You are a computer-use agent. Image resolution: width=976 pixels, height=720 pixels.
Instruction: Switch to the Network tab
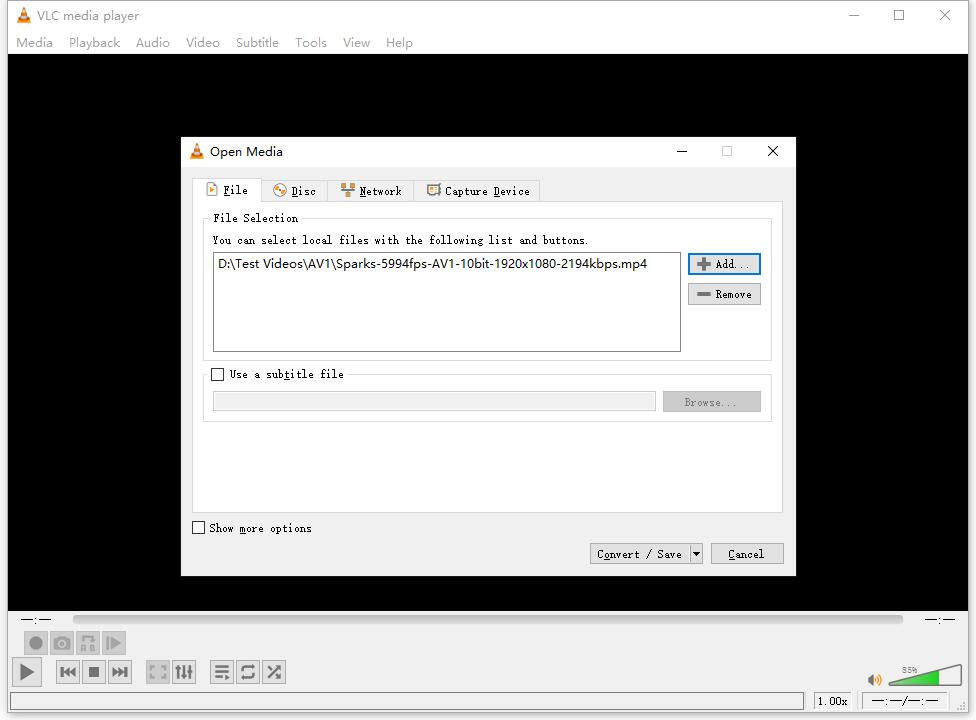[x=371, y=191]
